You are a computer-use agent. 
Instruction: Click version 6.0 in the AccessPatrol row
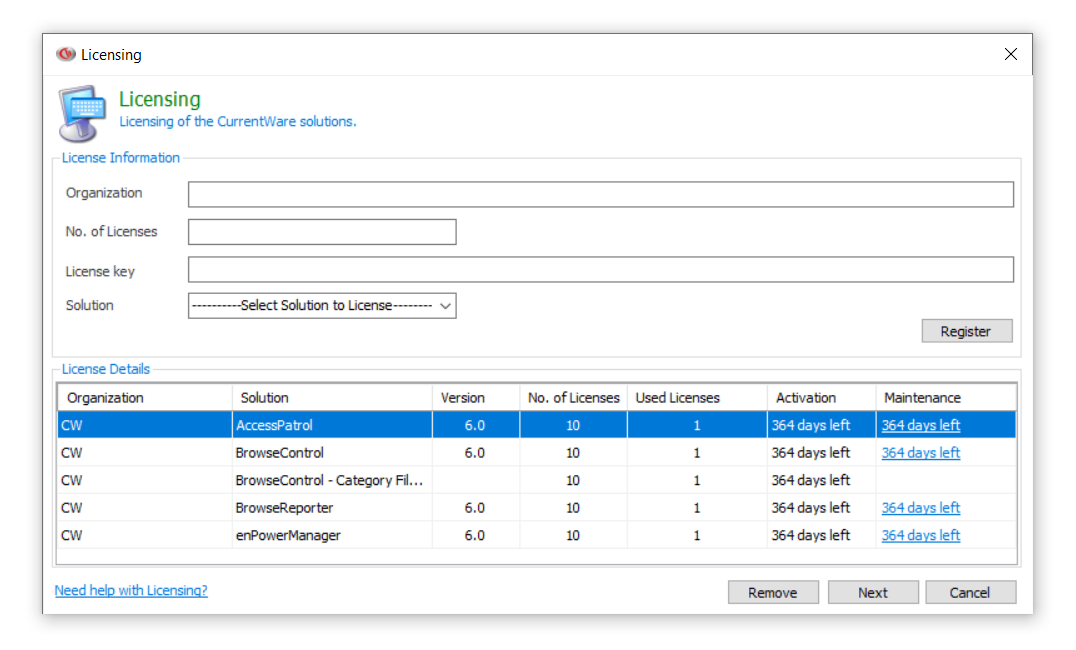[x=474, y=426]
